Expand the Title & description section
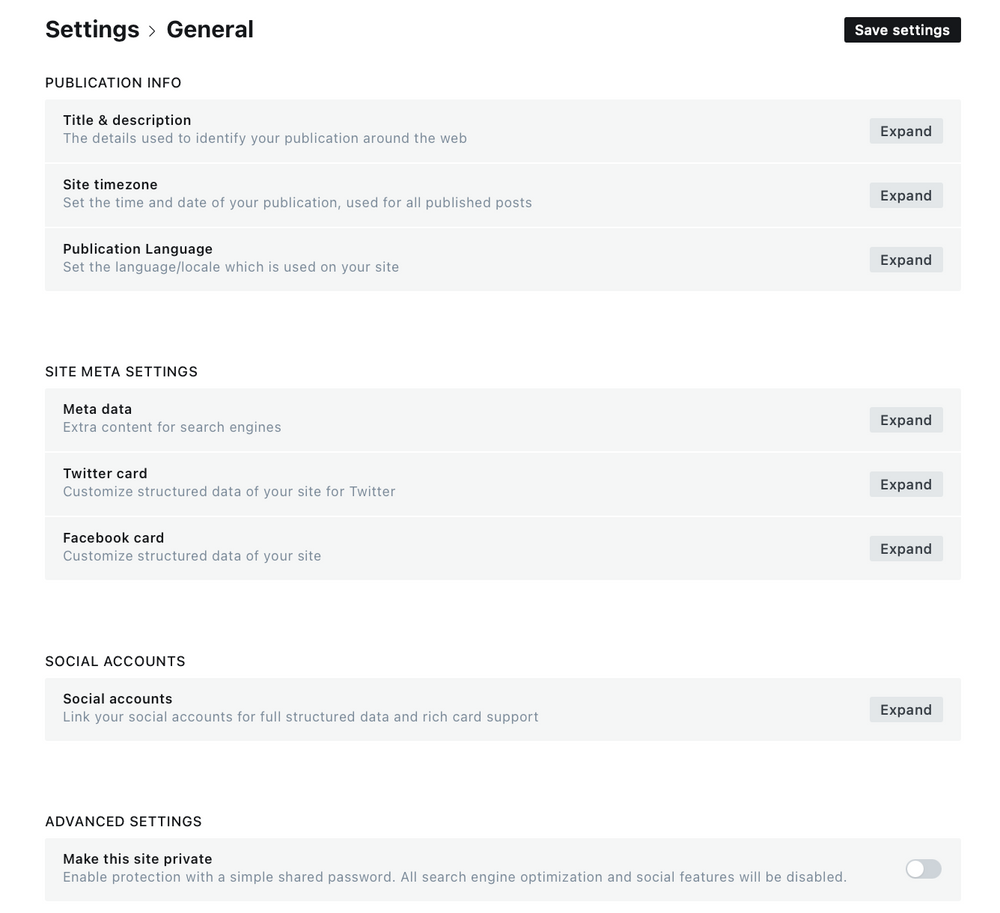Viewport: 1000px width, 913px height. [905, 131]
